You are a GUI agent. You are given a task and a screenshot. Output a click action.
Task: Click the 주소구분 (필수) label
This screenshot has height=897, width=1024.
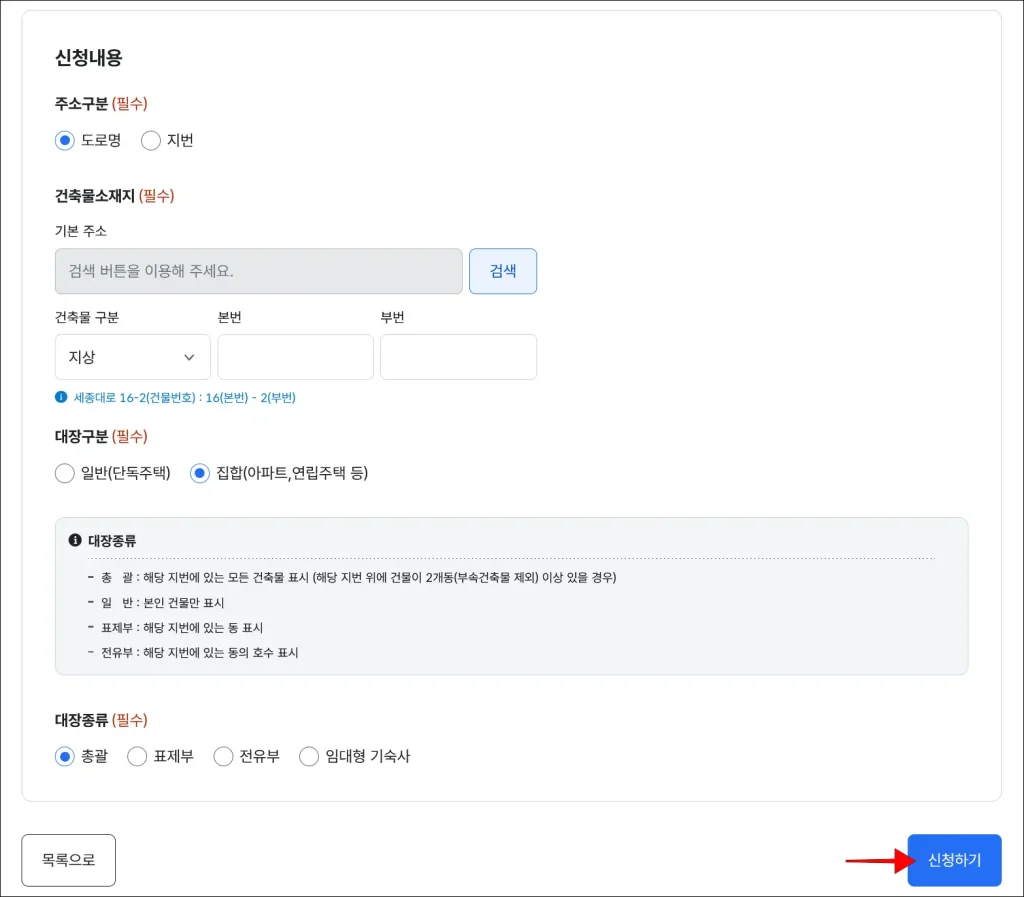[101, 103]
